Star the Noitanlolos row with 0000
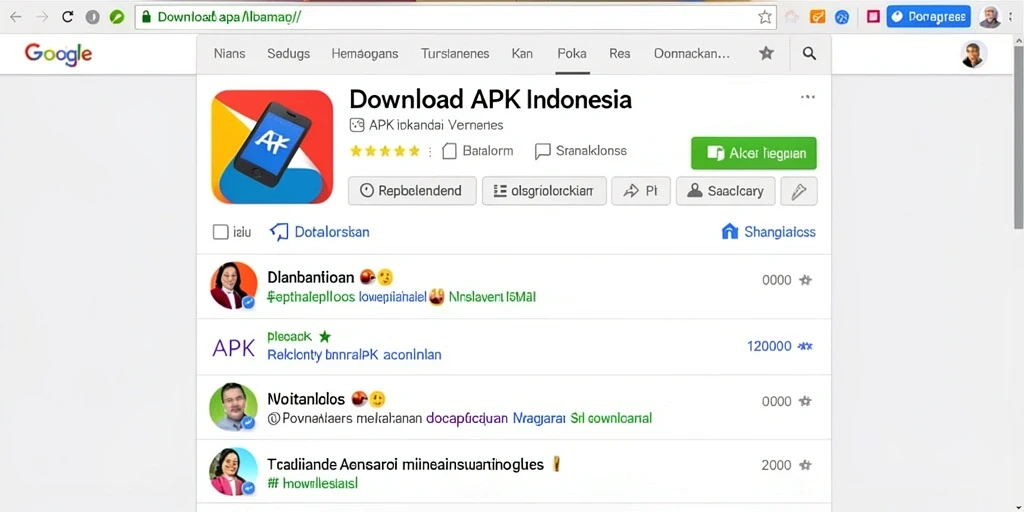 pos(806,401)
